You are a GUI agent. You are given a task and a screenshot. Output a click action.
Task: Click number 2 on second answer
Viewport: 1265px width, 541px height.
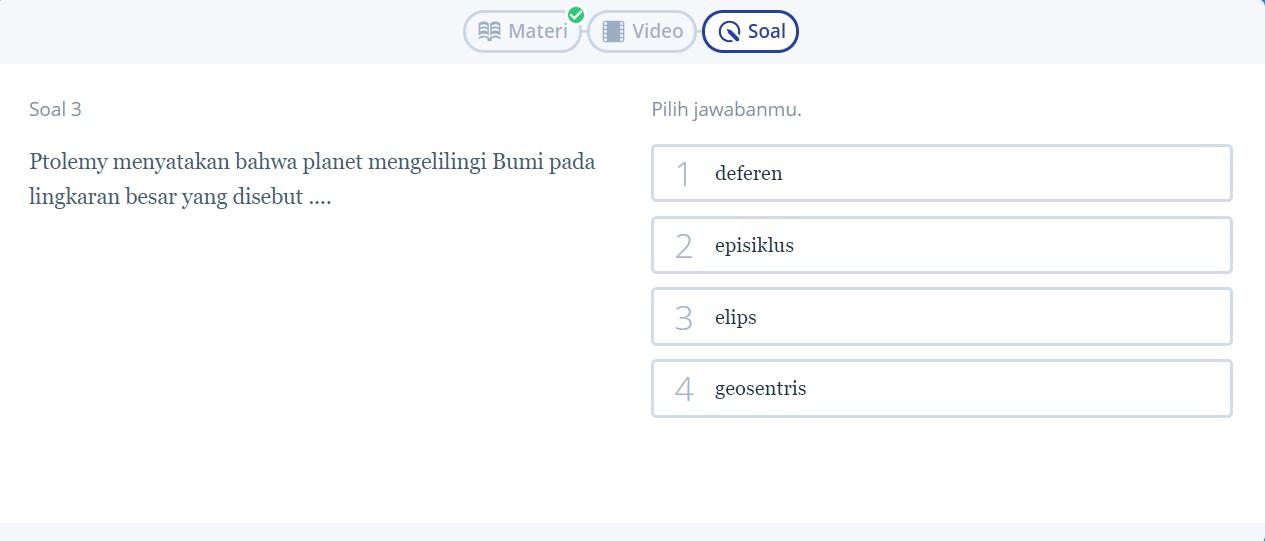684,246
